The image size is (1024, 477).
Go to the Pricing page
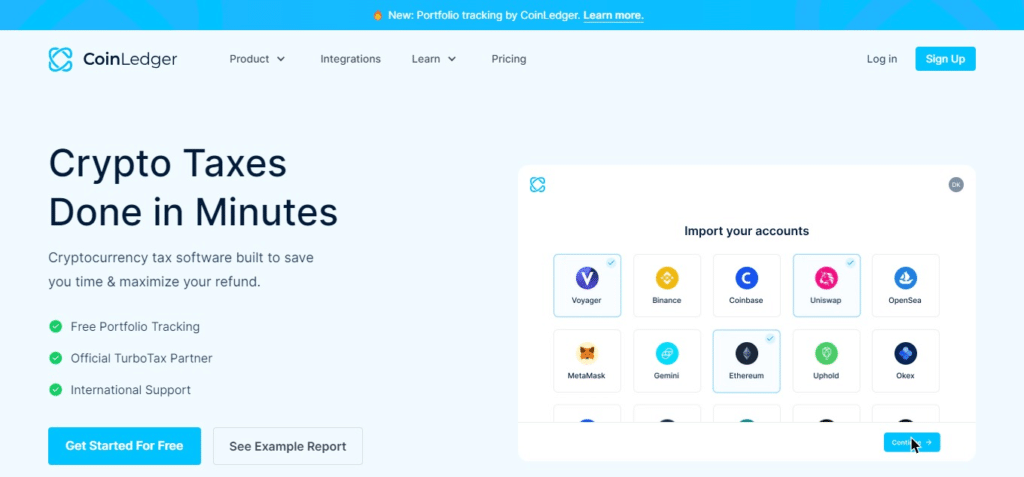508,59
